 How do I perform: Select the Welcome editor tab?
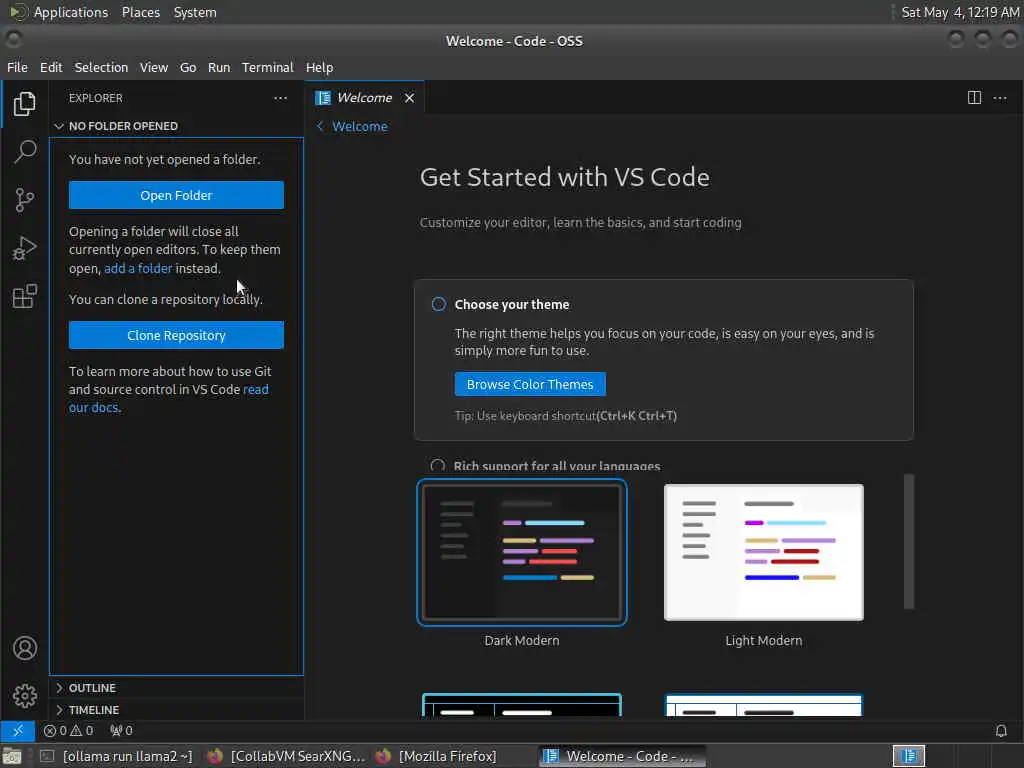pos(364,98)
